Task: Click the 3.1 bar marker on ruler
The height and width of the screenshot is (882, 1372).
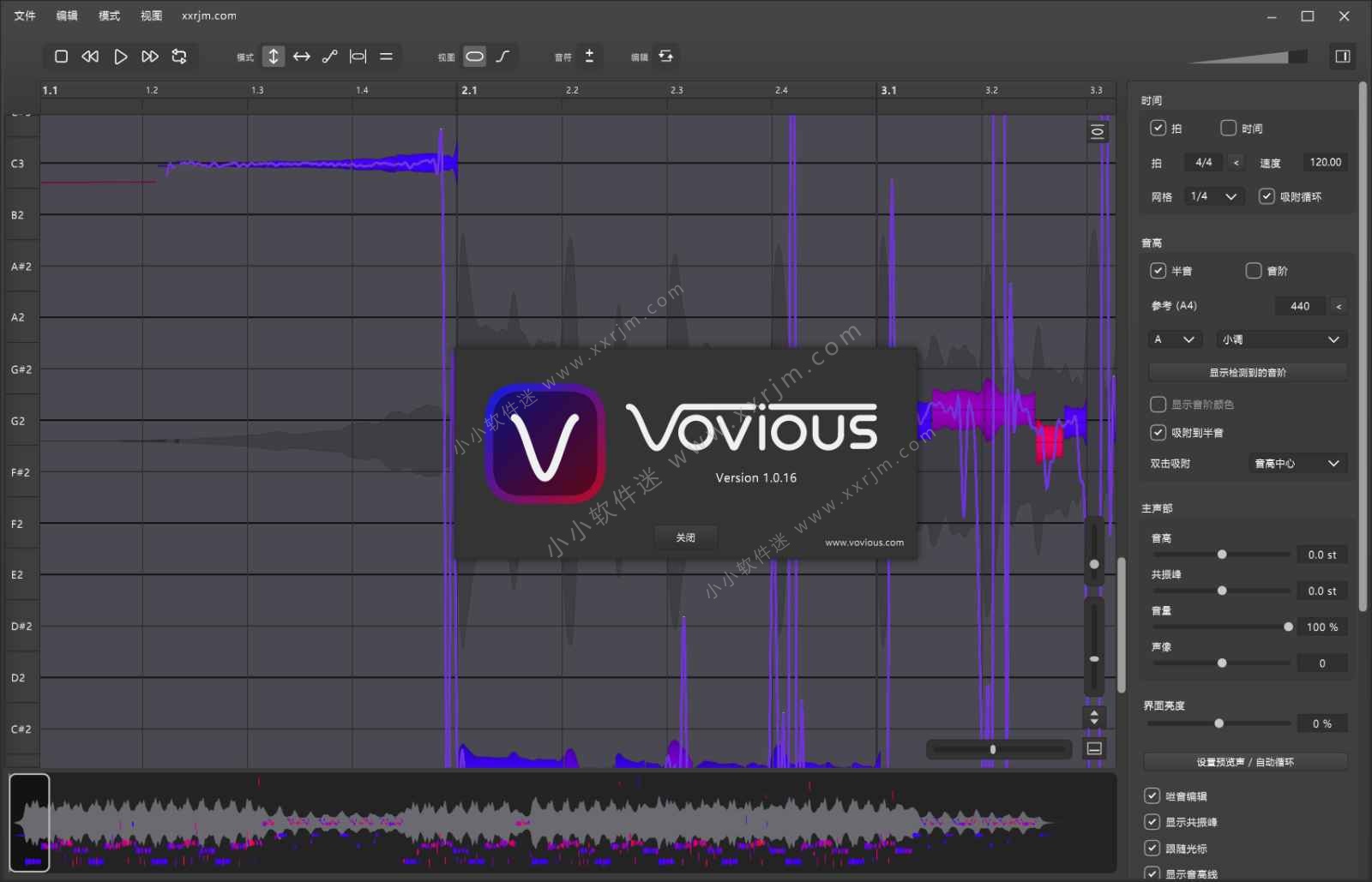Action: [x=888, y=90]
